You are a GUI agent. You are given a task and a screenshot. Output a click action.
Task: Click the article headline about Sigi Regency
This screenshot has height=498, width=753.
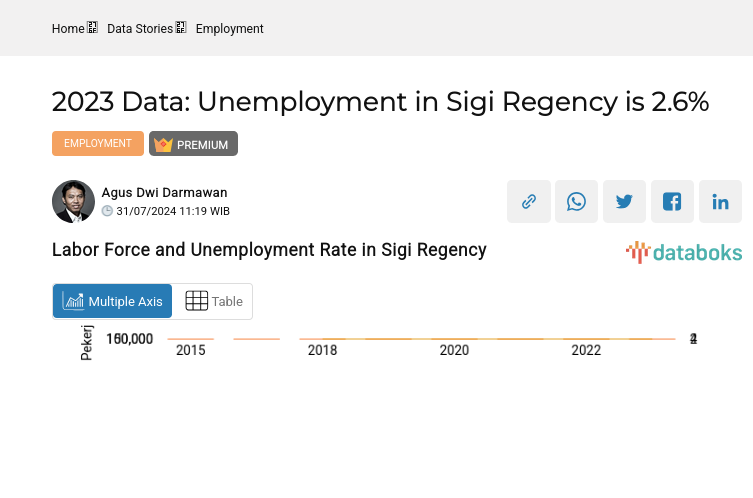(380, 102)
